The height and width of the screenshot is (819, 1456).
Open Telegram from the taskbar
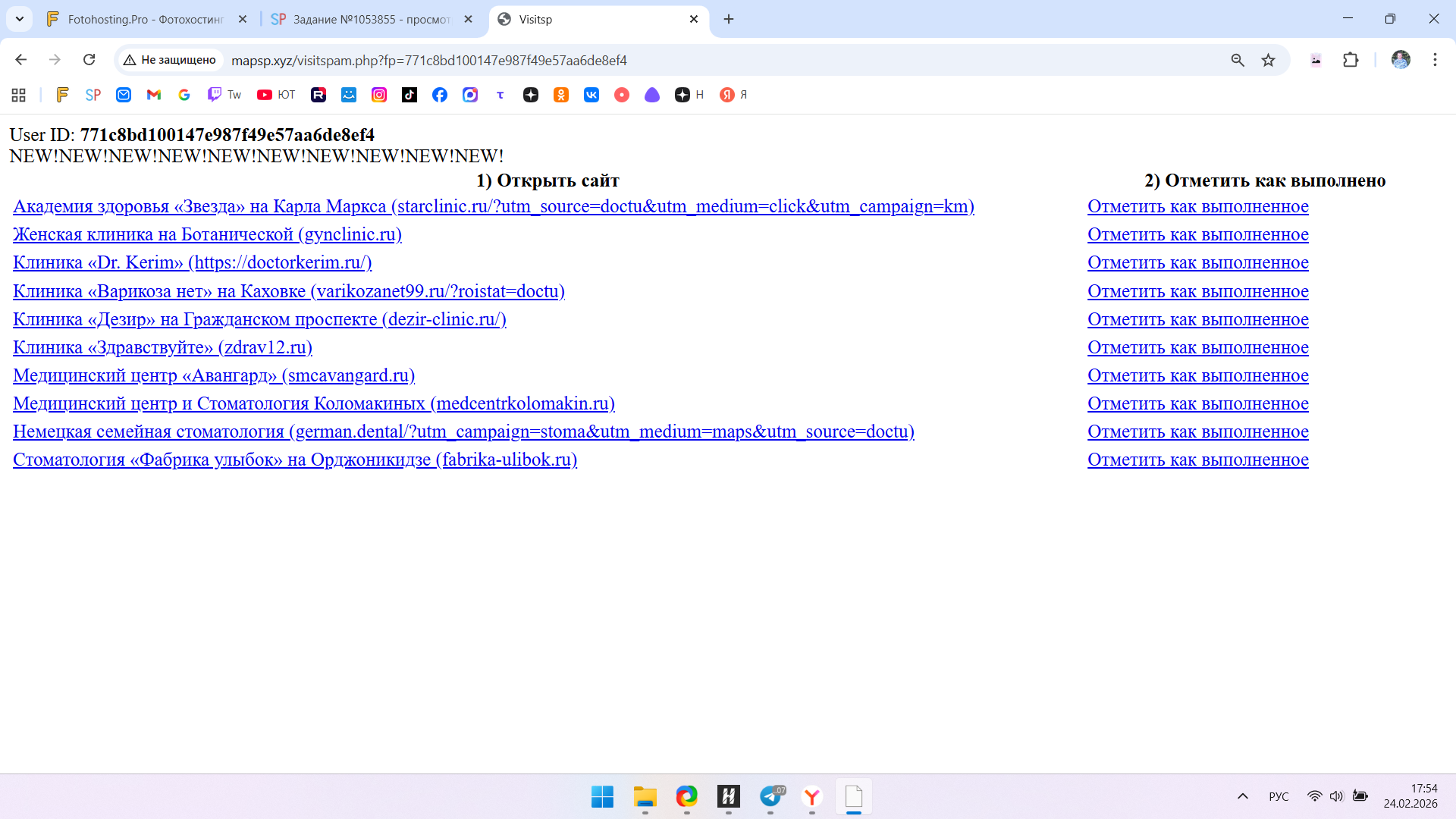tap(770, 796)
